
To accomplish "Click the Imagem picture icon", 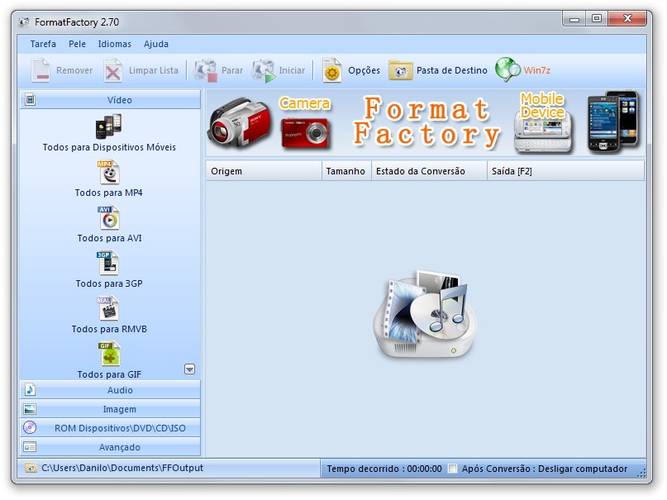I will tap(30, 409).
